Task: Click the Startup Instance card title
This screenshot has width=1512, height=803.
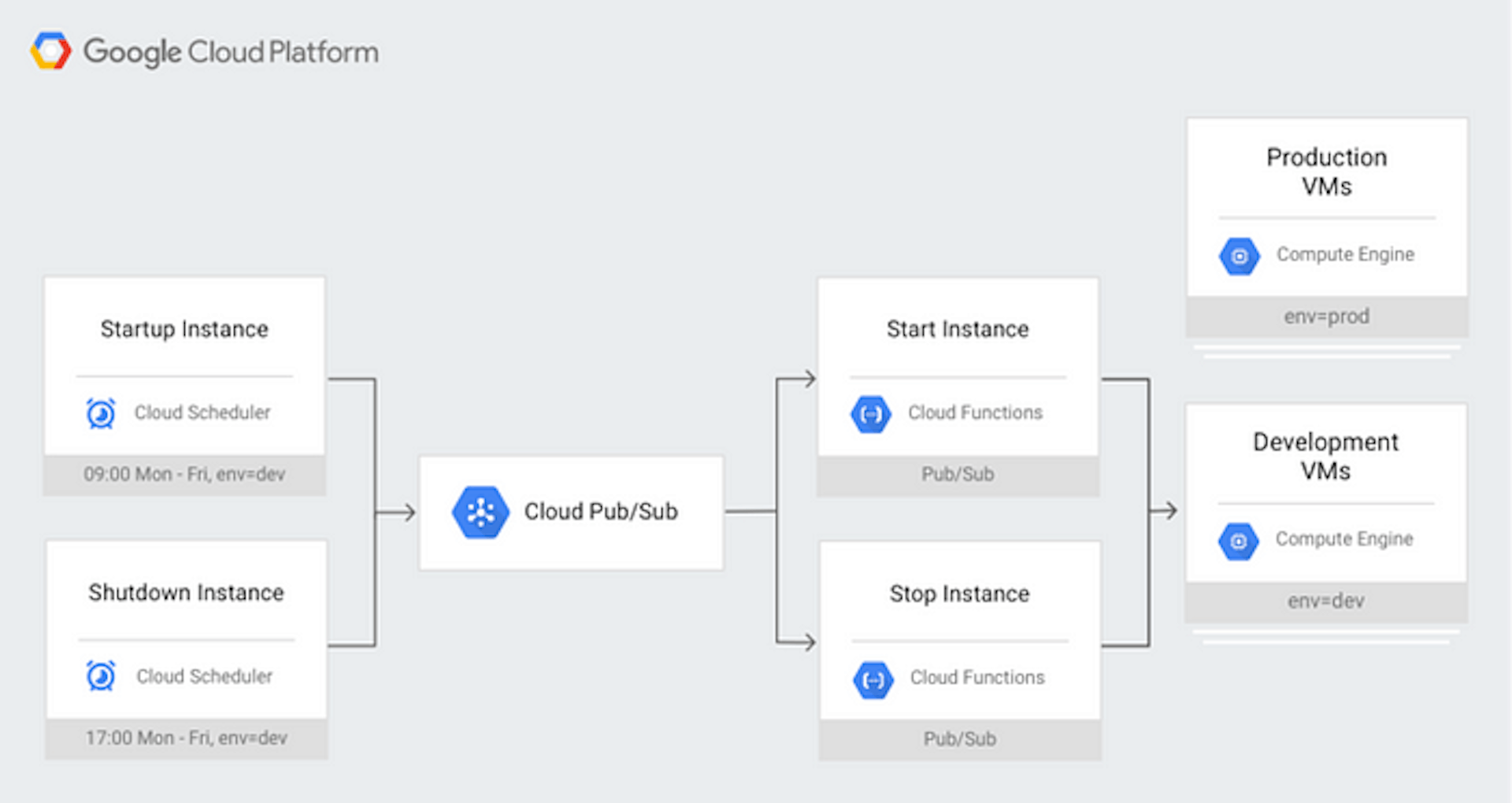Action: click(184, 329)
